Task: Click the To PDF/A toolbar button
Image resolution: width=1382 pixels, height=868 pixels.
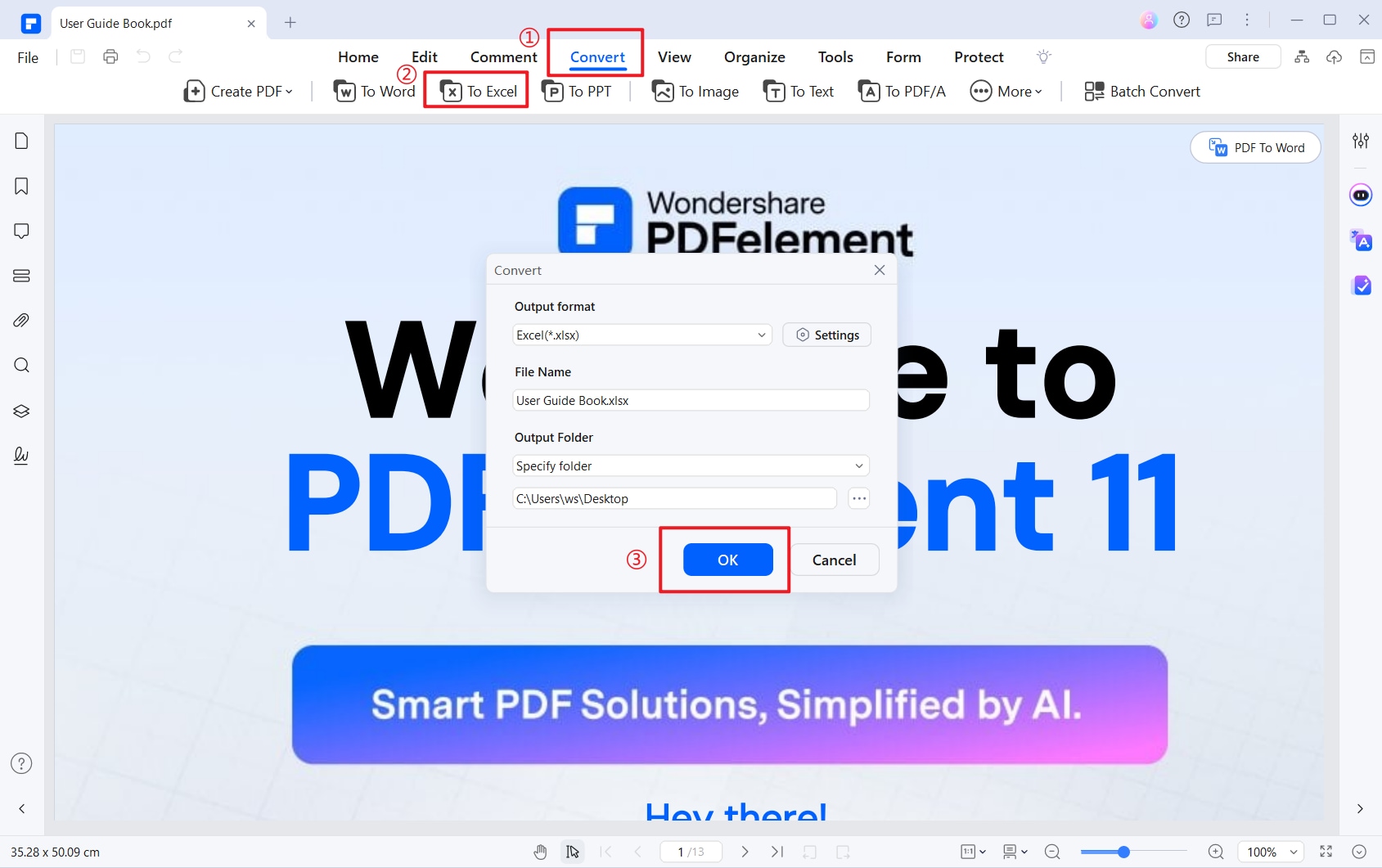Action: (x=902, y=91)
